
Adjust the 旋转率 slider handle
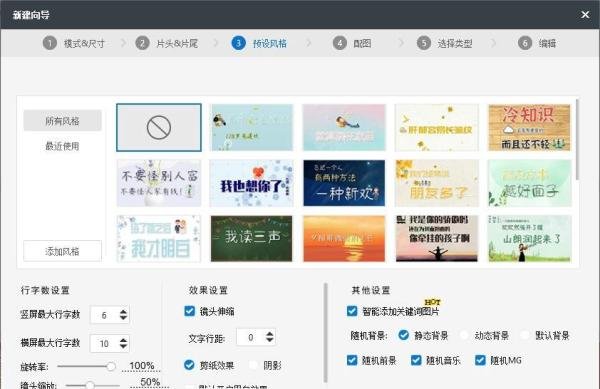(x=111, y=366)
